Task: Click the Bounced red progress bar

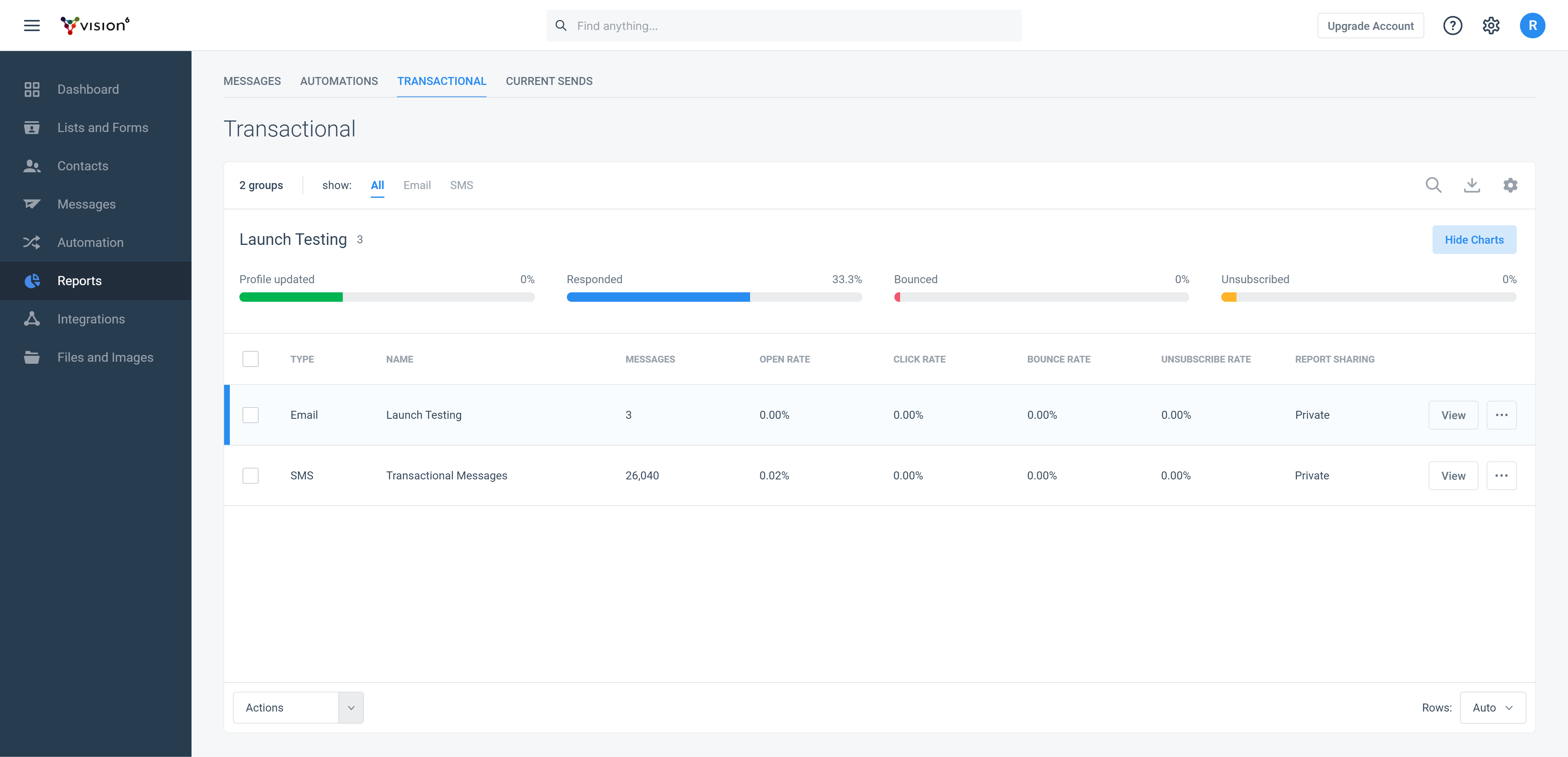Action: pos(1041,297)
